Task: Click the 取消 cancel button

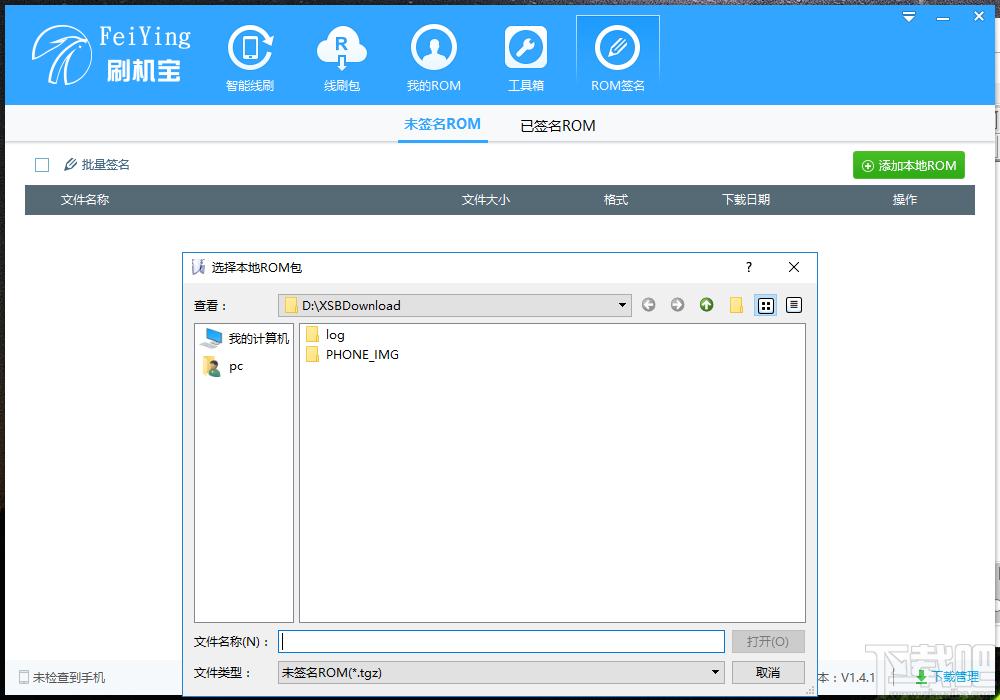Action: coord(768,672)
